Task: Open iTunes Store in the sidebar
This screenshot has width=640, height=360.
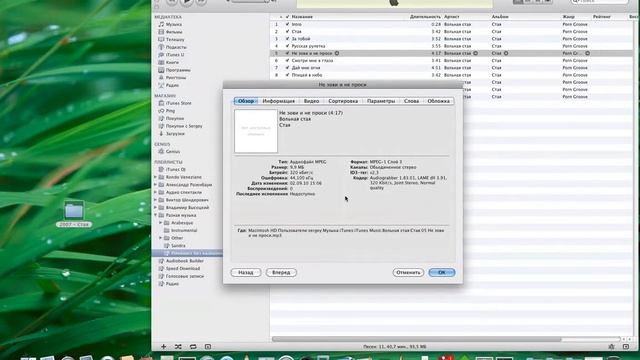Action: 178,103
